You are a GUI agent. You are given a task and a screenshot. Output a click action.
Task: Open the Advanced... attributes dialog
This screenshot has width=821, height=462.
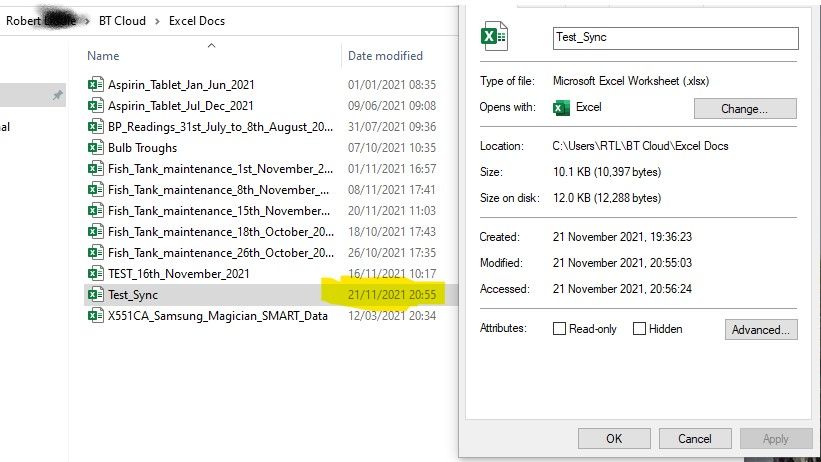760,329
